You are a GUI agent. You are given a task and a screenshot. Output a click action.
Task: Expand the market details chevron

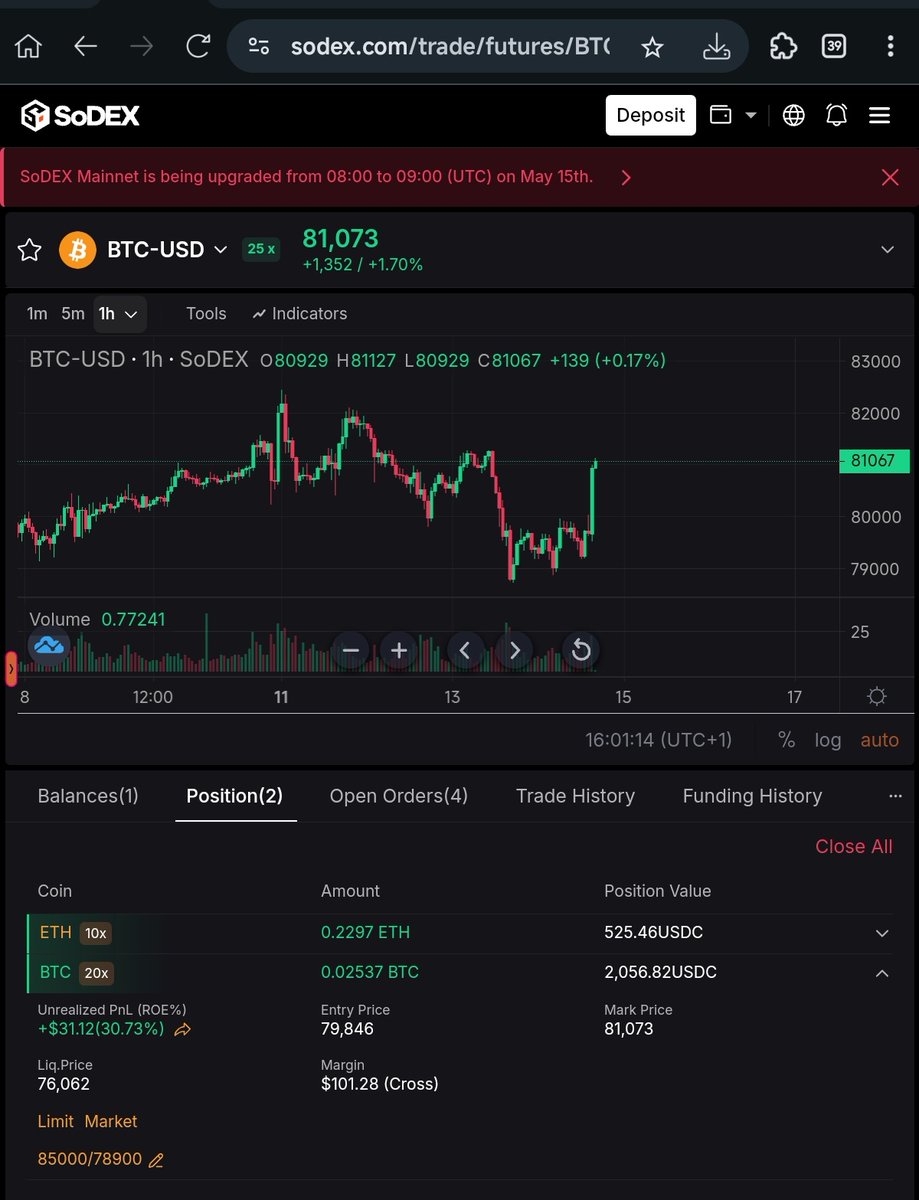(887, 250)
